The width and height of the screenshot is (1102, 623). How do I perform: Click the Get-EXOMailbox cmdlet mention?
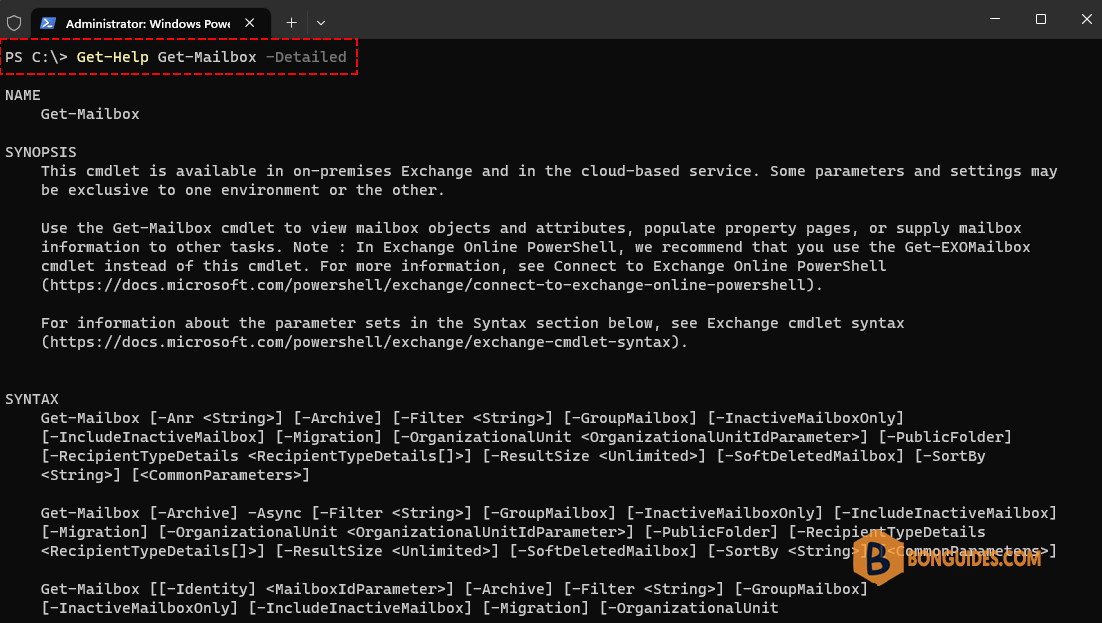pyautogui.click(x=967, y=247)
